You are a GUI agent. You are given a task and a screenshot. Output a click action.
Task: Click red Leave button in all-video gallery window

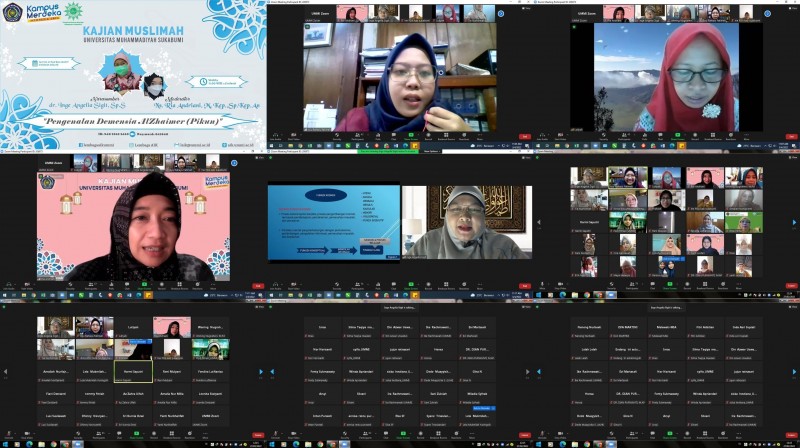pyautogui.click(x=791, y=286)
